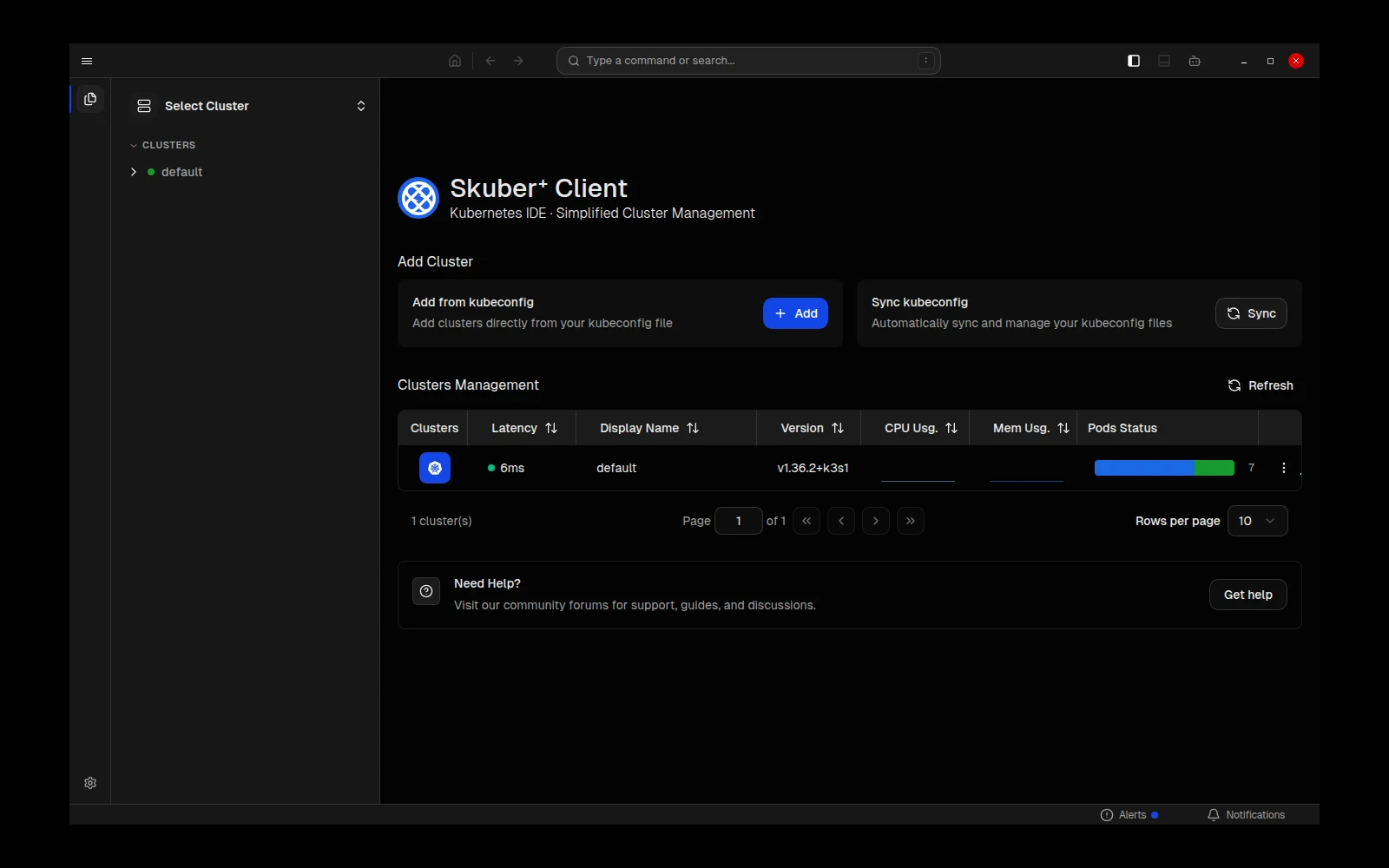1389x868 pixels.
Task: Toggle the bottom panel layout
Action: coord(1164,61)
